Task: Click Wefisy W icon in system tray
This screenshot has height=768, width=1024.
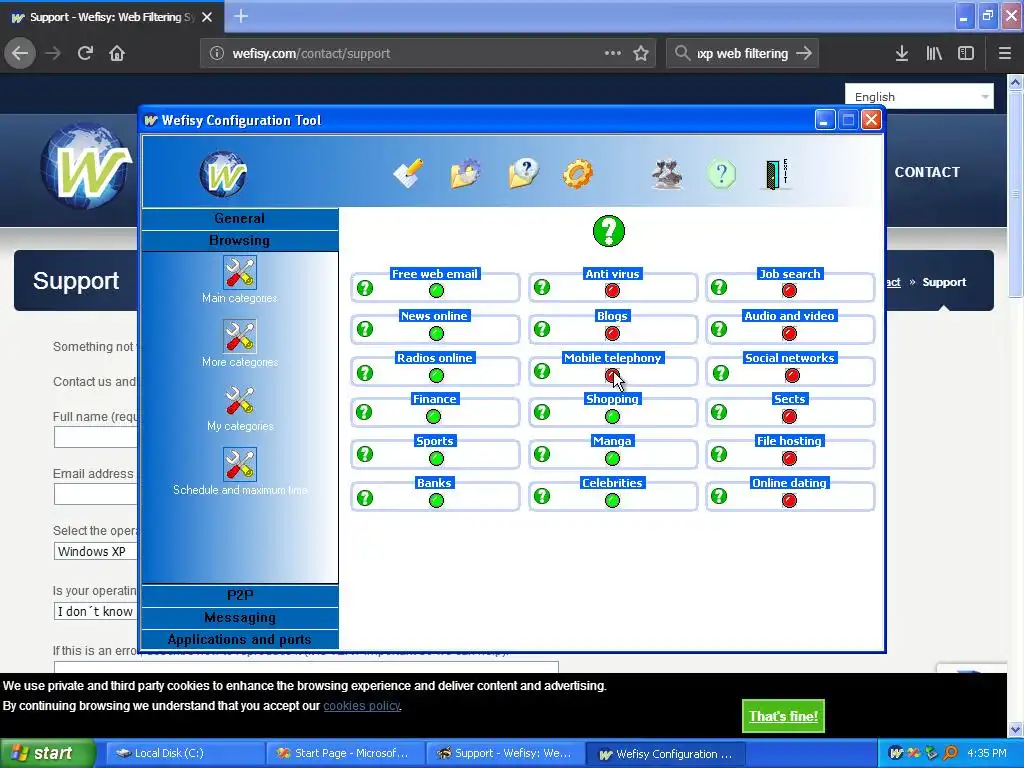Action: 897,753
